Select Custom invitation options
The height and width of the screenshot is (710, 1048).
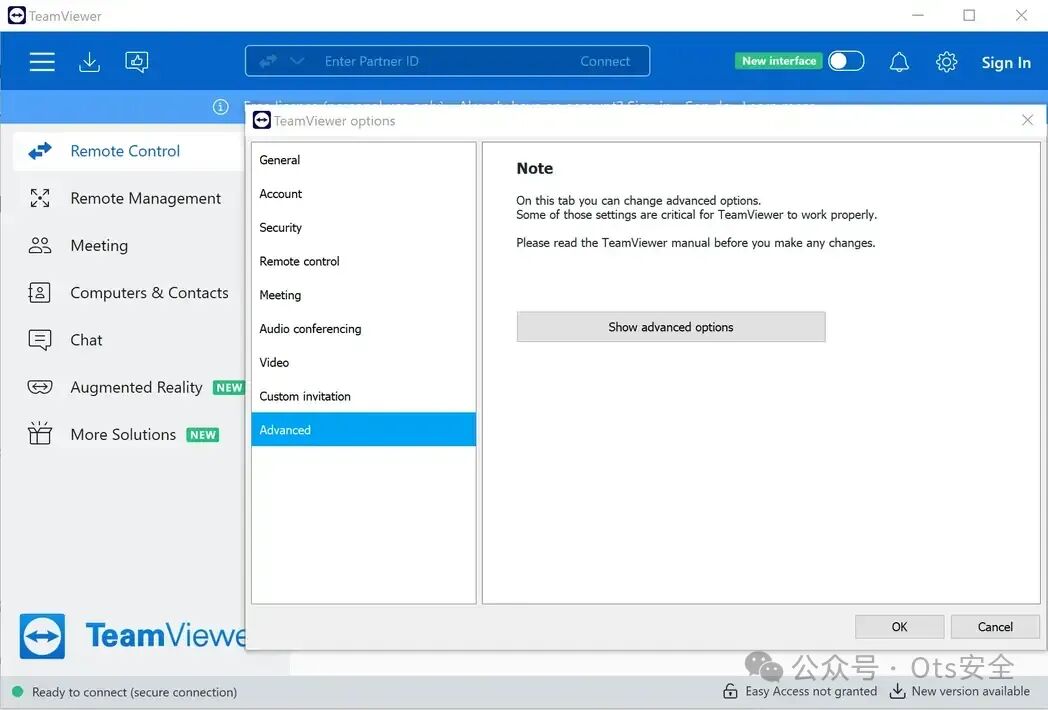(x=364, y=396)
